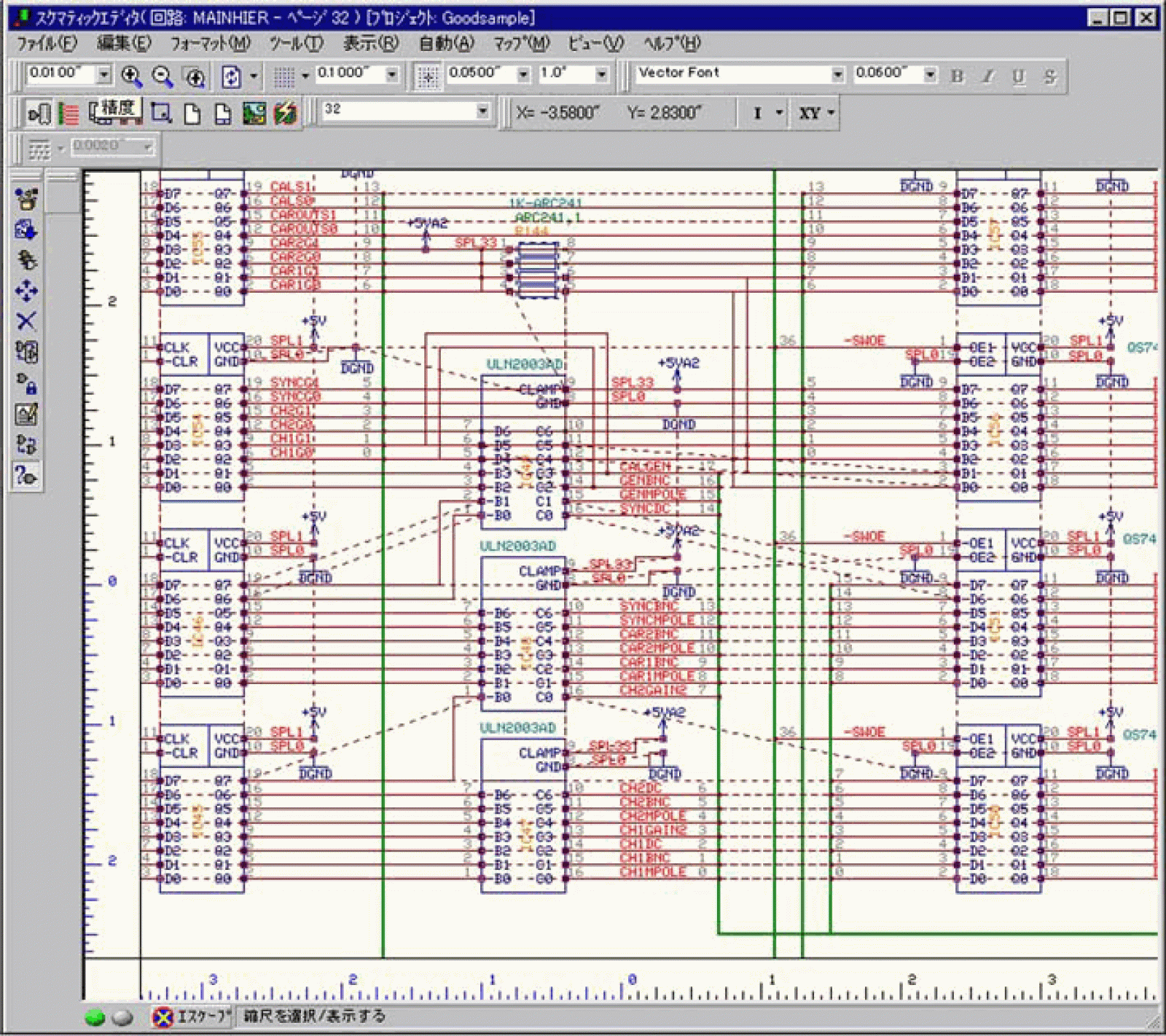Click the エスケープ button in status bar
This screenshot has width=1166, height=1036.
coord(192,1016)
